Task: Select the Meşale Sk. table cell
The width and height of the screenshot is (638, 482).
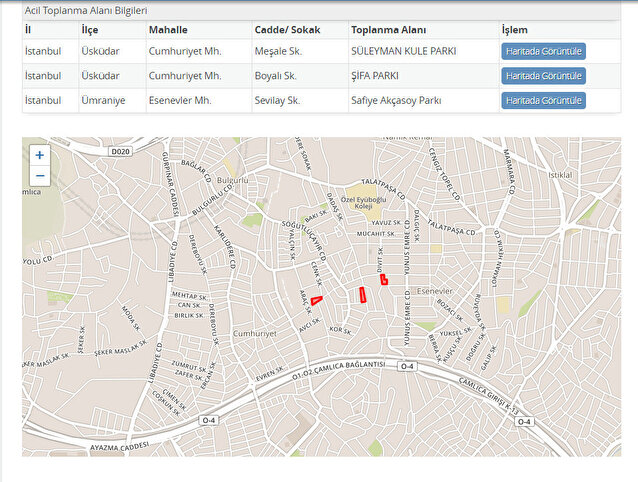Action: 277,51
